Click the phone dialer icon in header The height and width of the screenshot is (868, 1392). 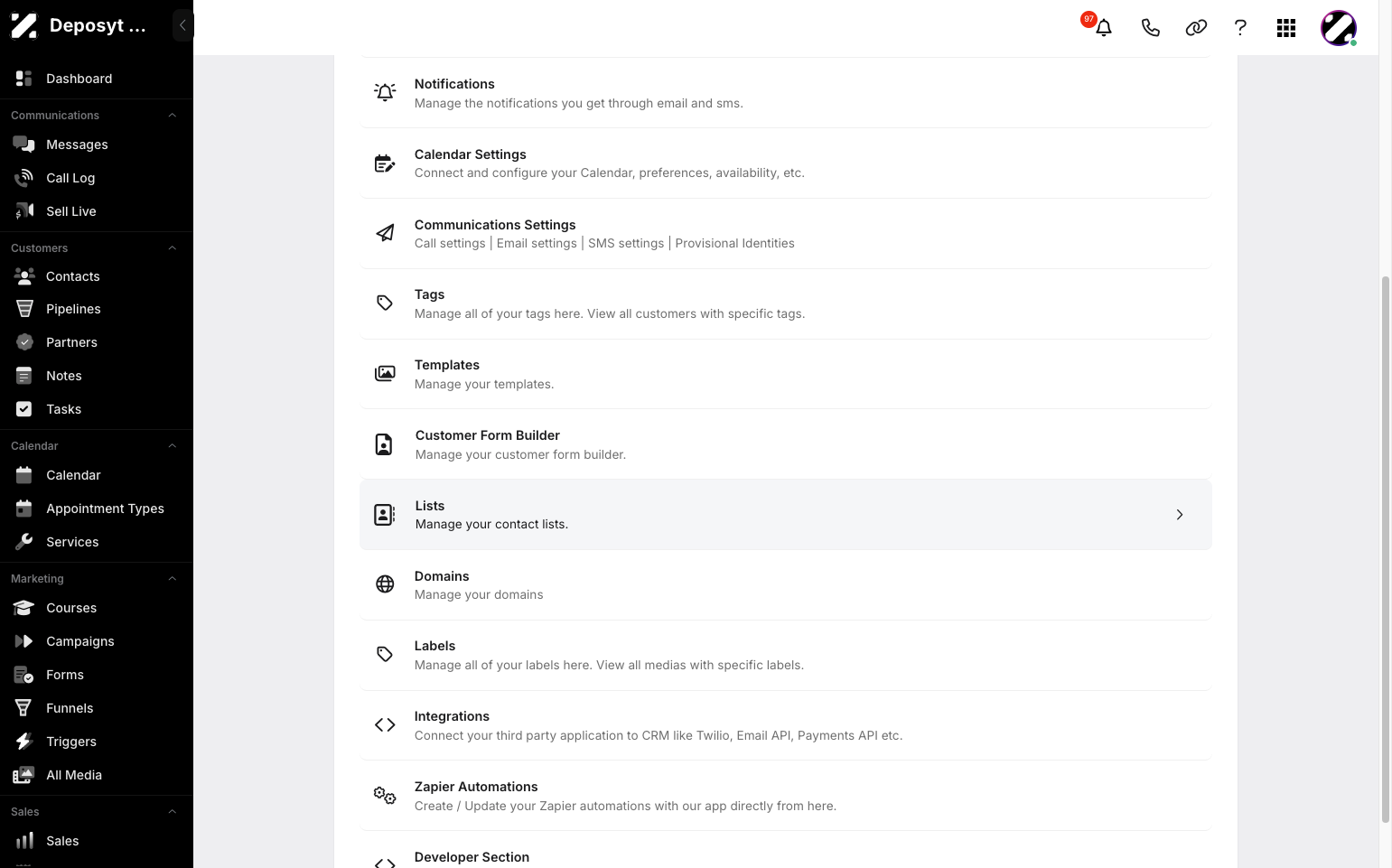pyautogui.click(x=1150, y=28)
